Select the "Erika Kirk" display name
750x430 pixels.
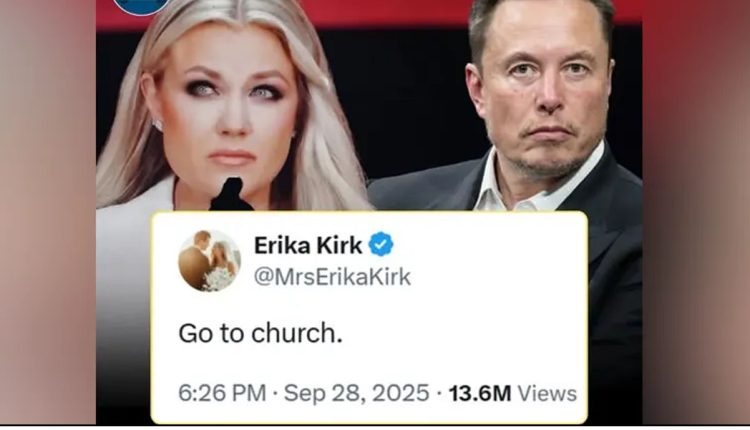pyautogui.click(x=308, y=245)
